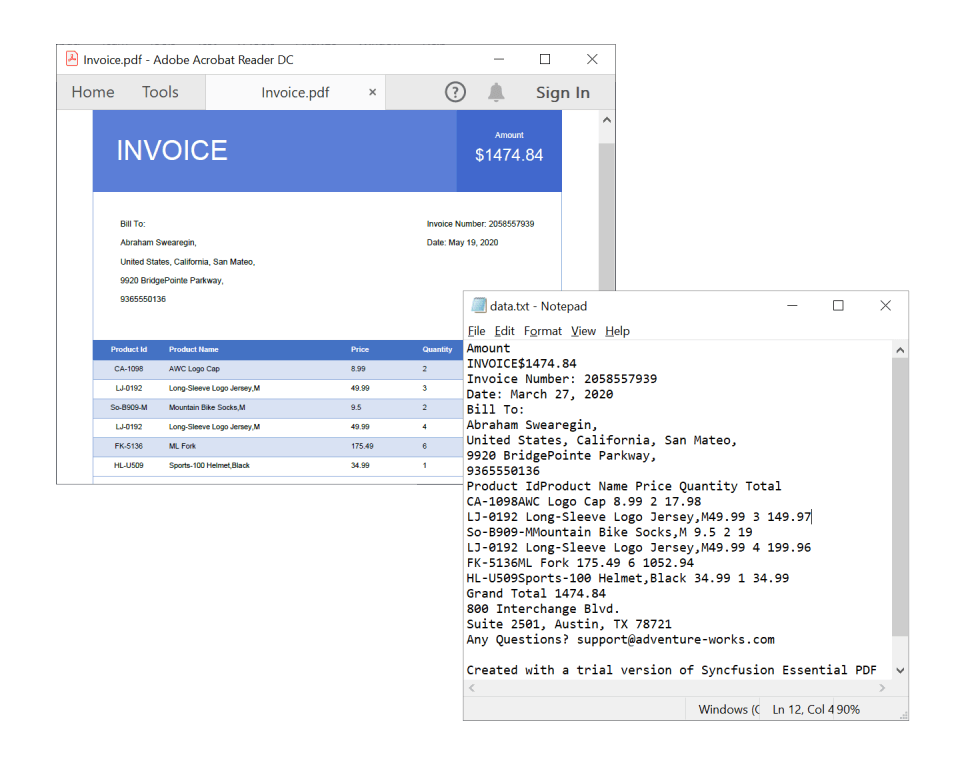This screenshot has height=764, width=954.
Task: Click the Acrobat scroll up arrow
Action: tap(606, 120)
